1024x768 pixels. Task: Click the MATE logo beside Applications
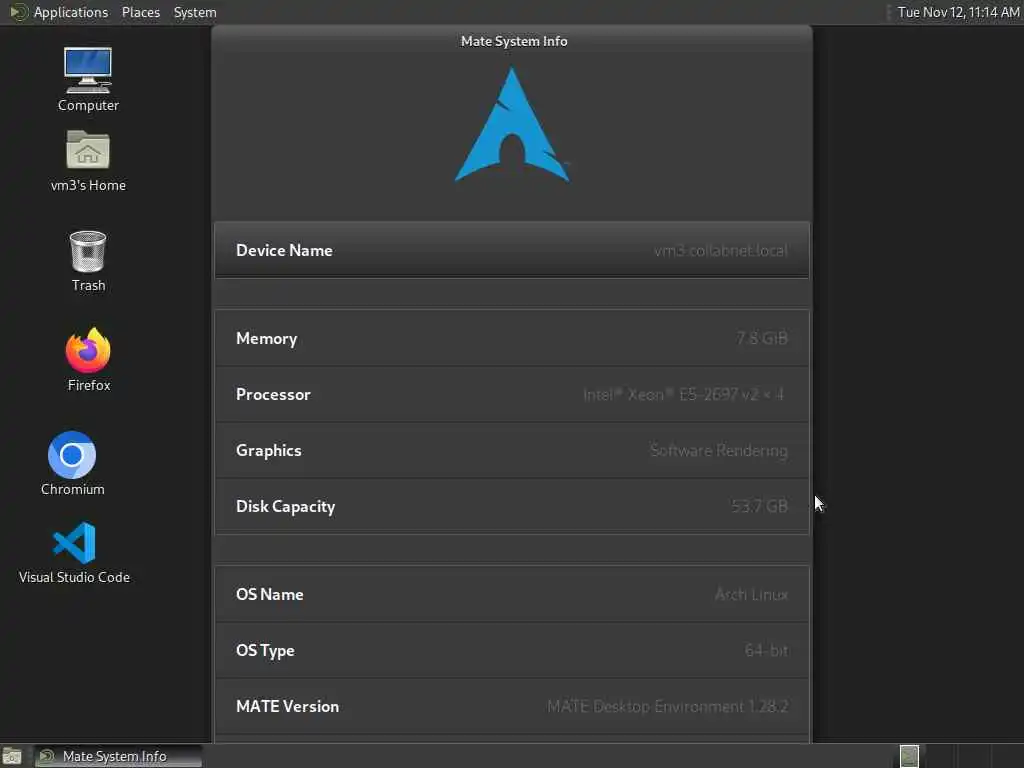(18, 12)
